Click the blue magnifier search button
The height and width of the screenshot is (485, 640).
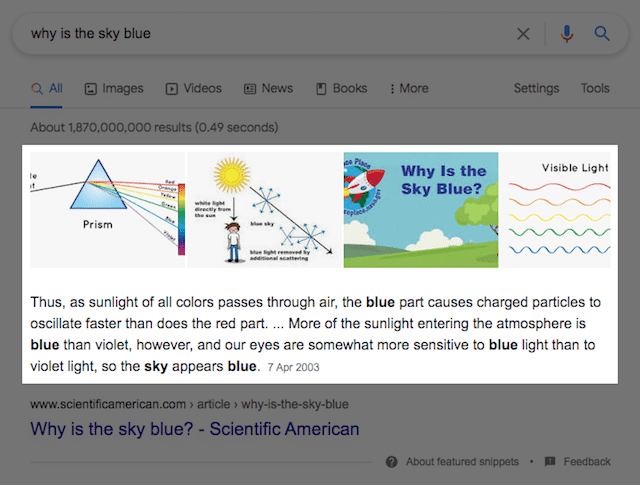click(x=602, y=34)
